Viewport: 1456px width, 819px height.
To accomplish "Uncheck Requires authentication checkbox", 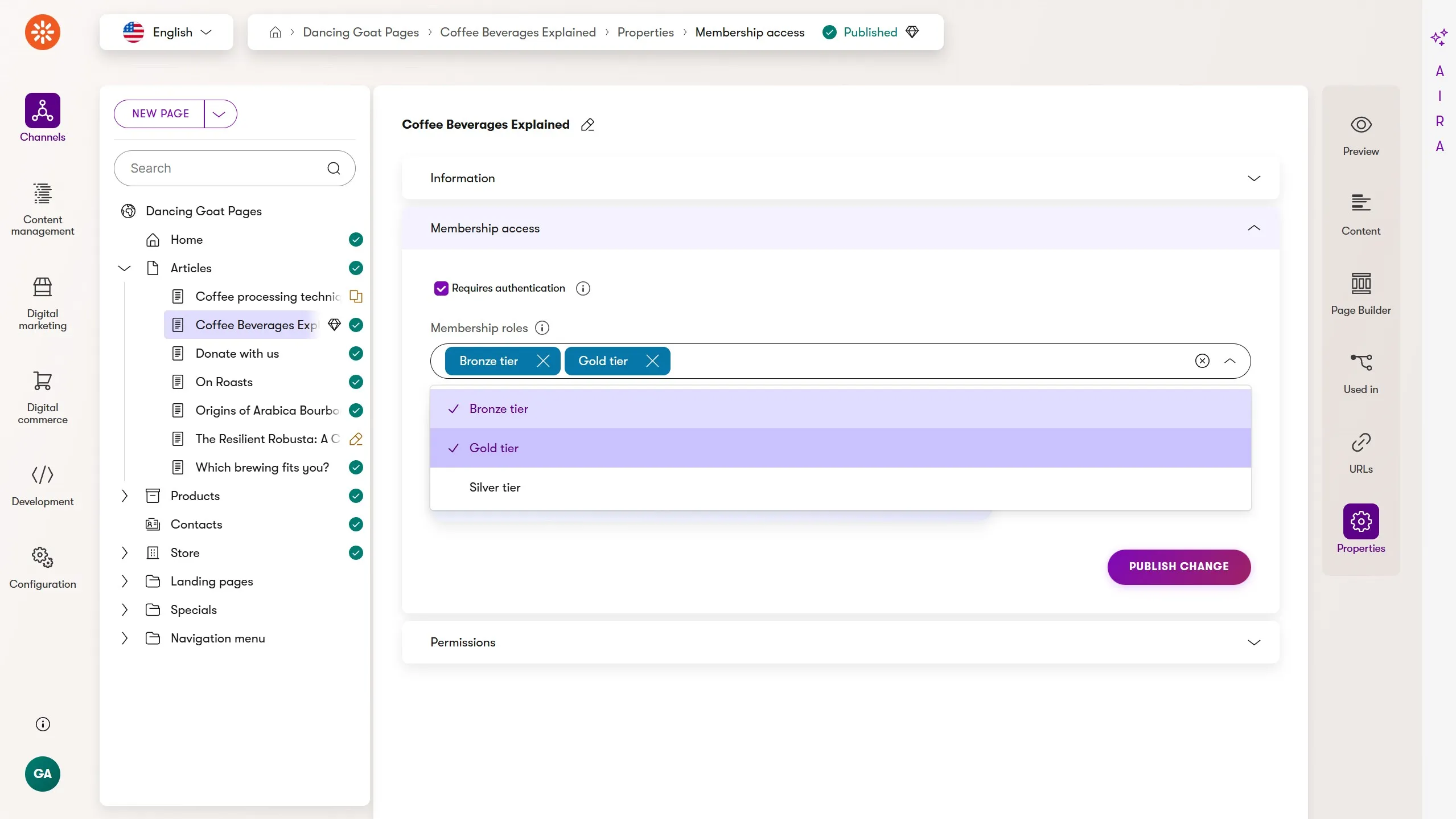I will tap(441, 288).
